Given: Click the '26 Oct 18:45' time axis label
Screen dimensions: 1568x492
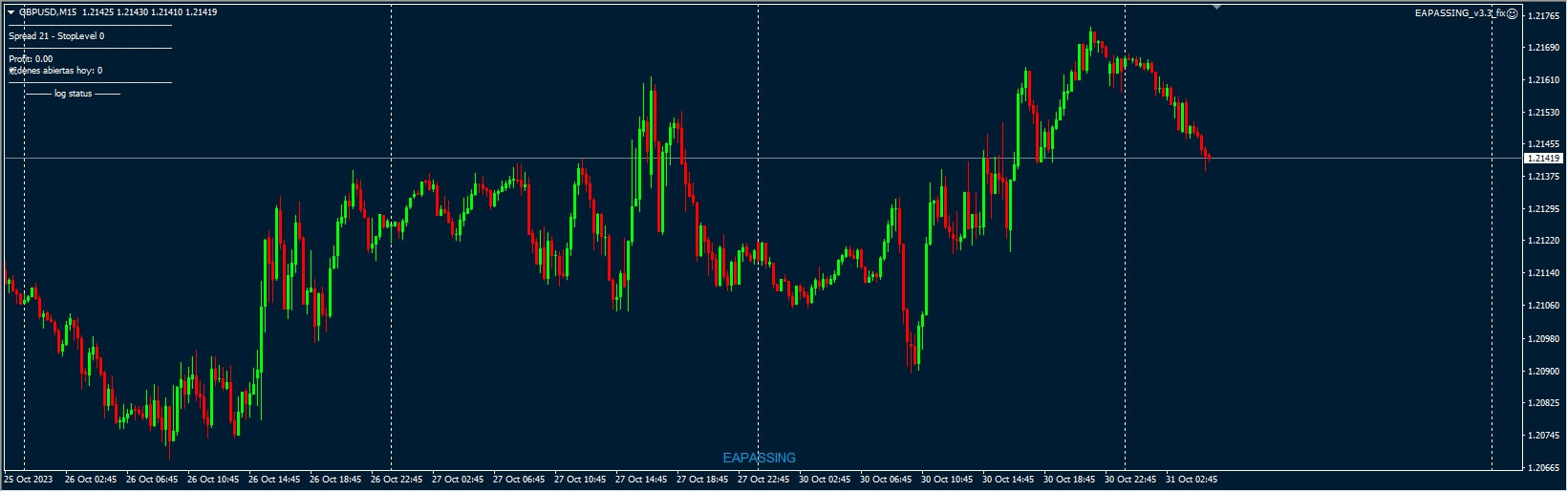Looking at the screenshot, I should pos(334,480).
